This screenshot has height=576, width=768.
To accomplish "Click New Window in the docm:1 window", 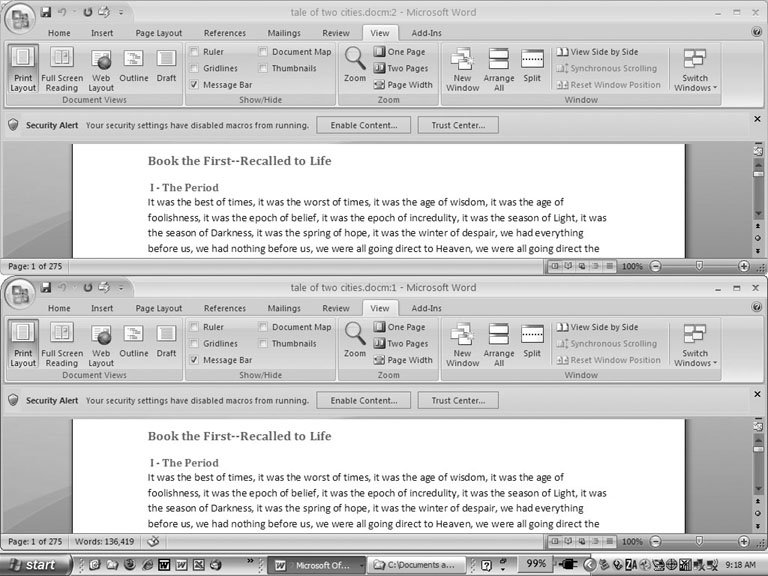I will coord(462,344).
